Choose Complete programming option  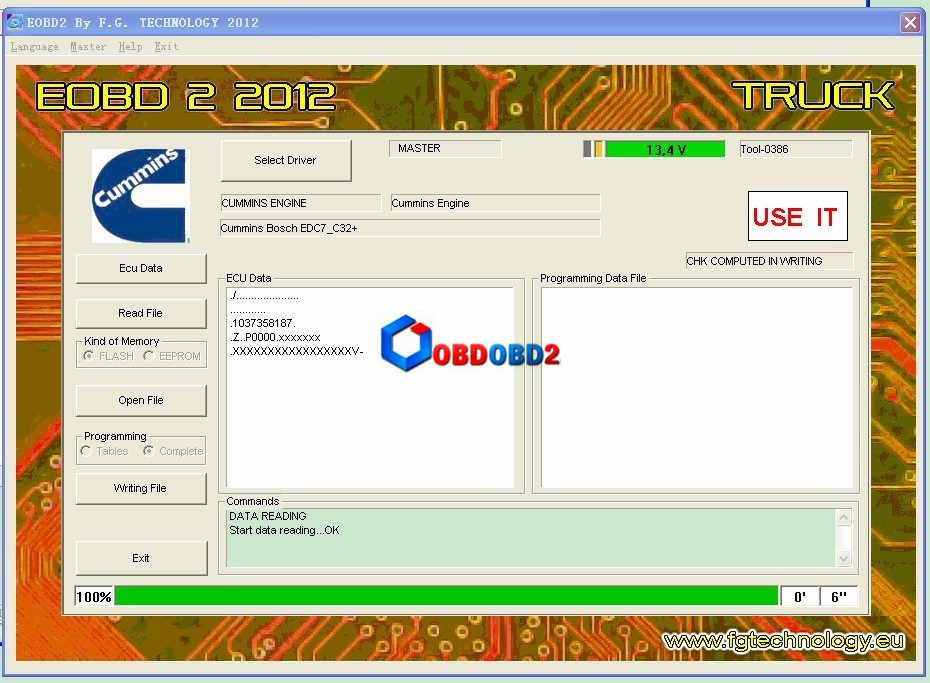149,451
